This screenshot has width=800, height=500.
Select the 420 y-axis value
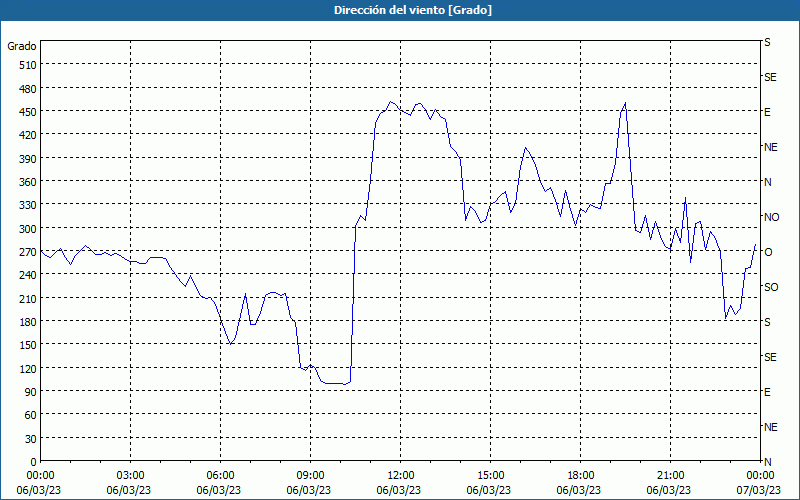28,135
